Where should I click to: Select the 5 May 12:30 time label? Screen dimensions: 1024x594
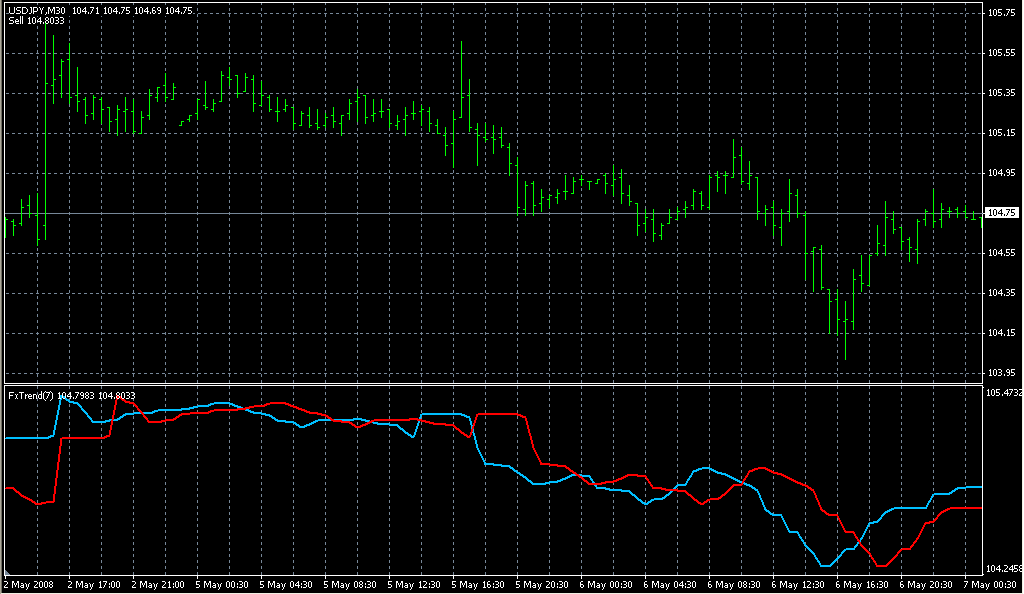416,584
